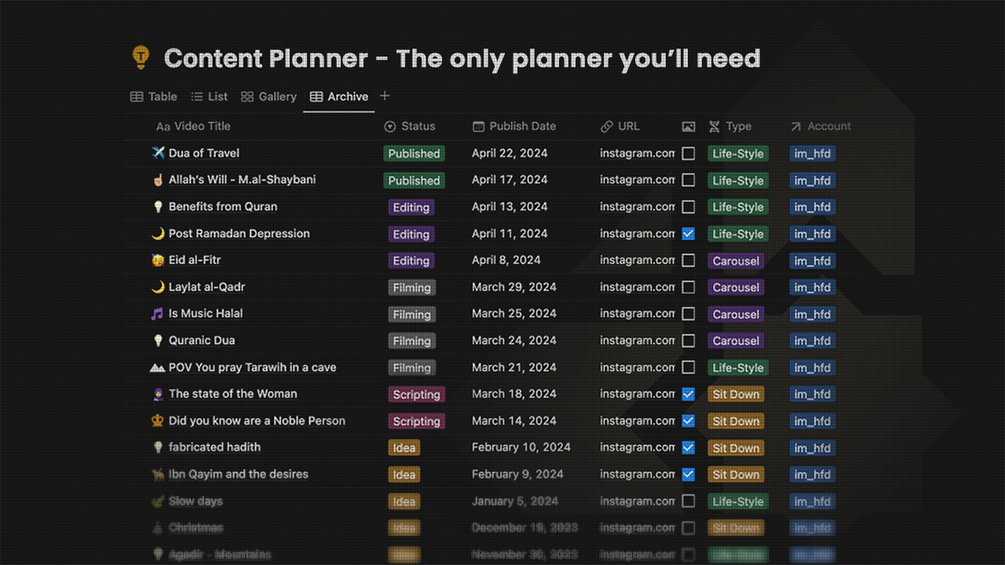Switch to the Gallery view tab
The height and width of the screenshot is (565, 1005).
(269, 97)
